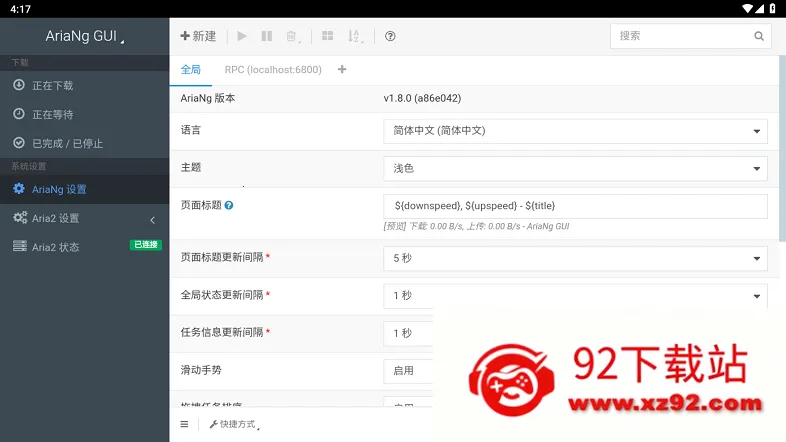Click the 新建 new task button

pyautogui.click(x=199, y=36)
